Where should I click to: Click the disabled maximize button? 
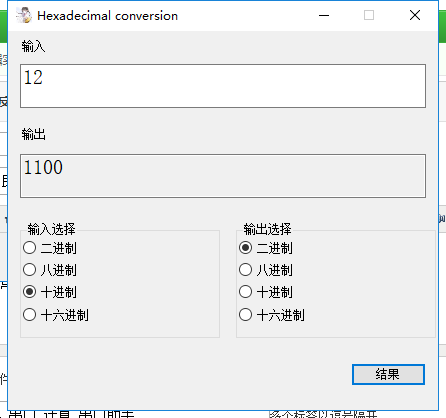(369, 15)
